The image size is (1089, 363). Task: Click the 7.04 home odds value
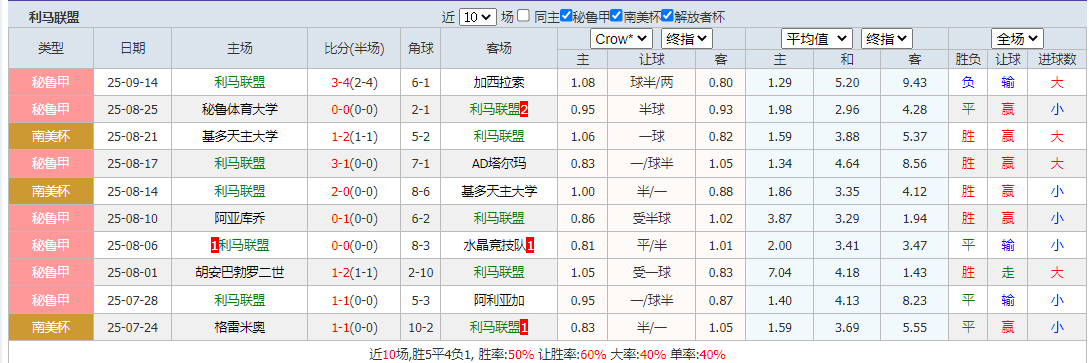coord(779,273)
